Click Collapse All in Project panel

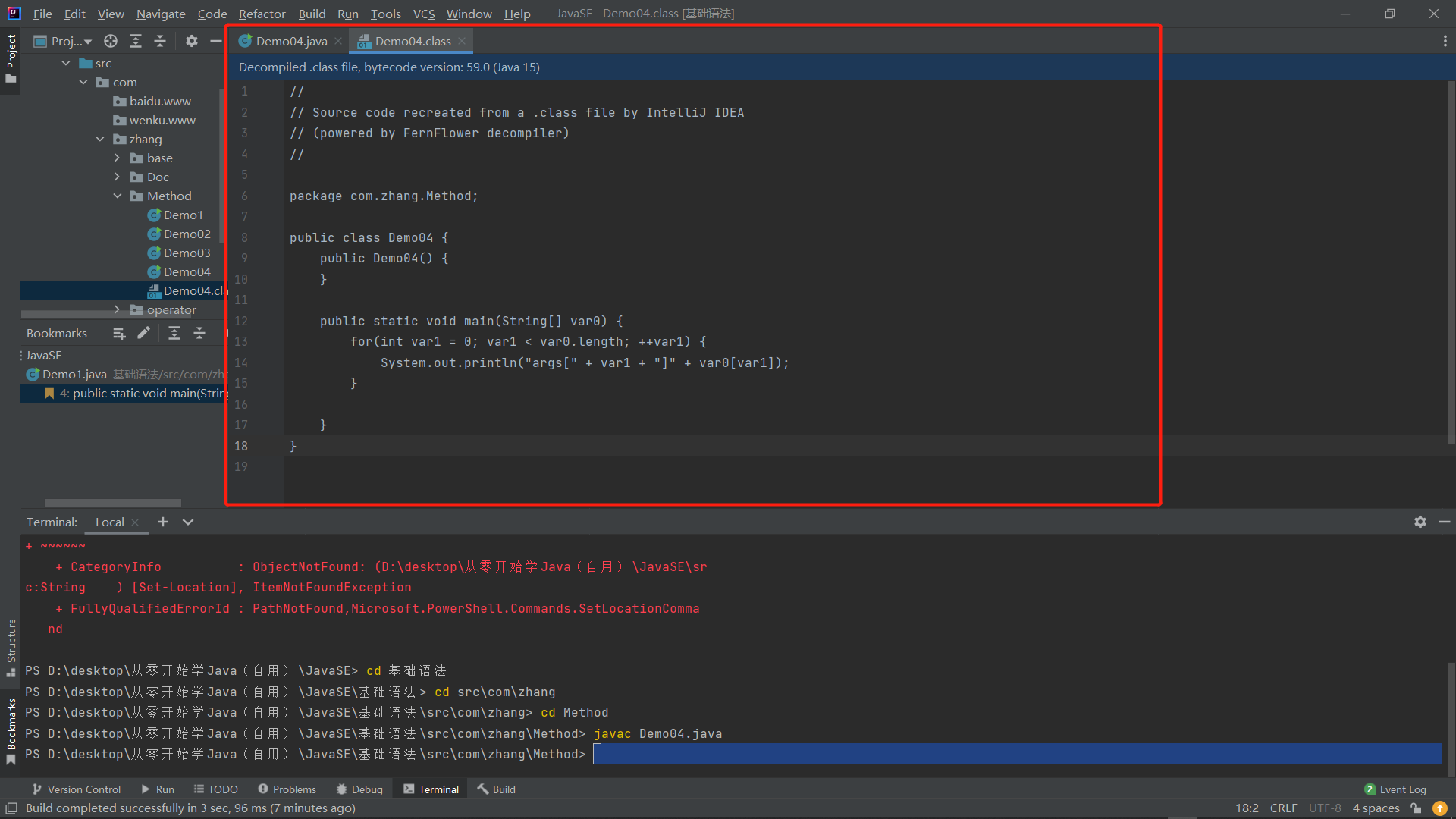160,41
